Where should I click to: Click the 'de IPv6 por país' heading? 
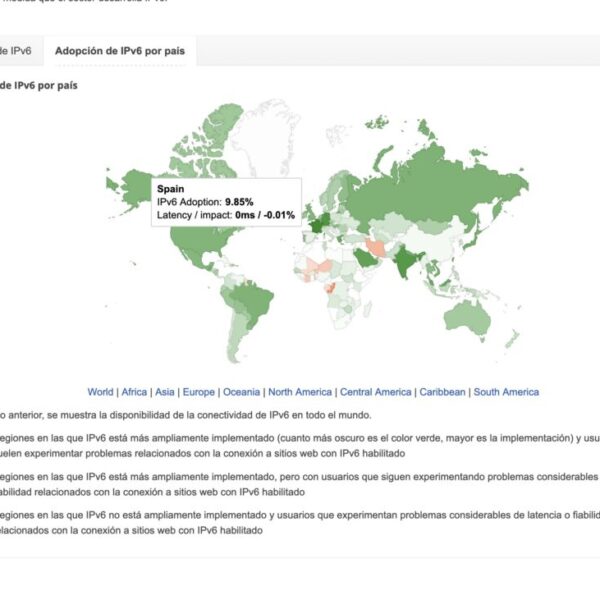39,85
